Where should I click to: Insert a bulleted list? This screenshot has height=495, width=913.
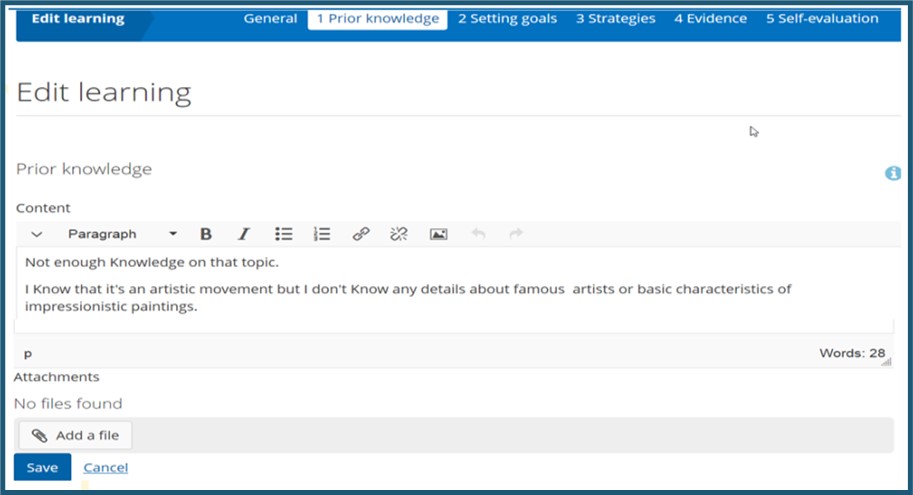pos(284,234)
